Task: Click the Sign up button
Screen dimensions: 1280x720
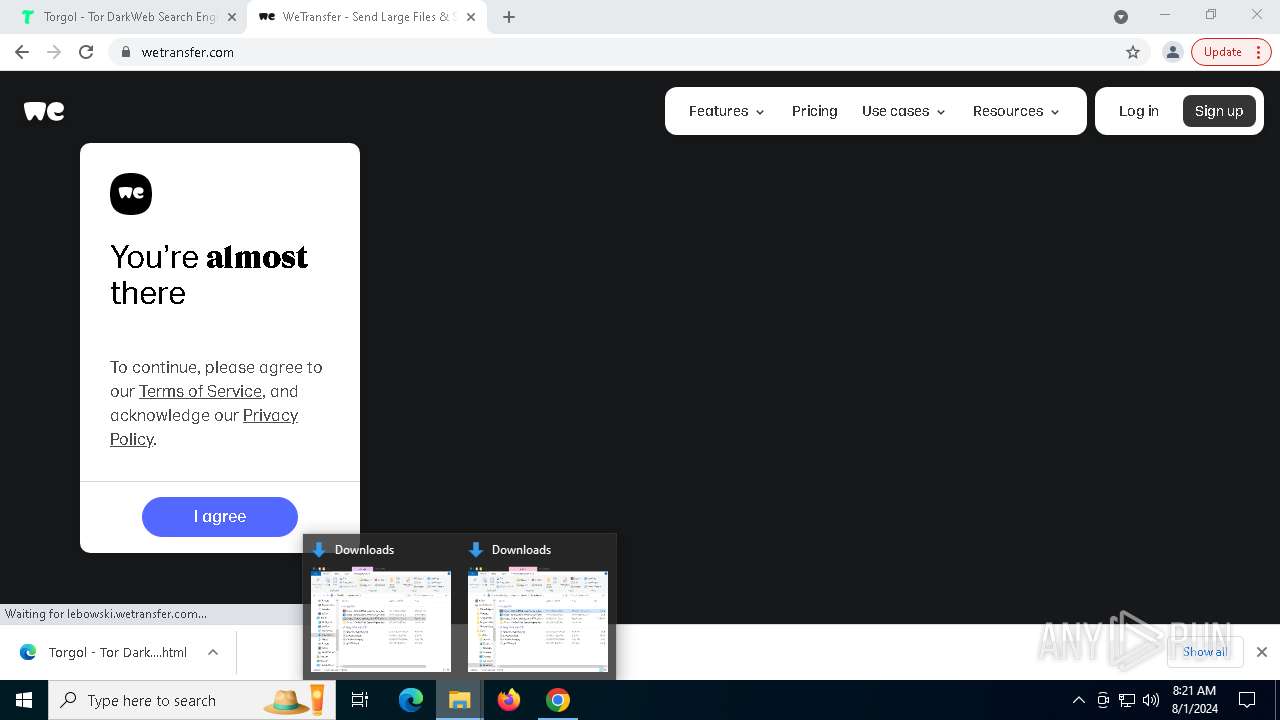Action: coord(1219,111)
